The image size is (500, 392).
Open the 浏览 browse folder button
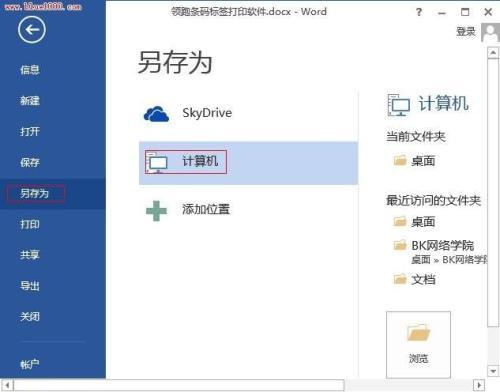click(x=418, y=345)
